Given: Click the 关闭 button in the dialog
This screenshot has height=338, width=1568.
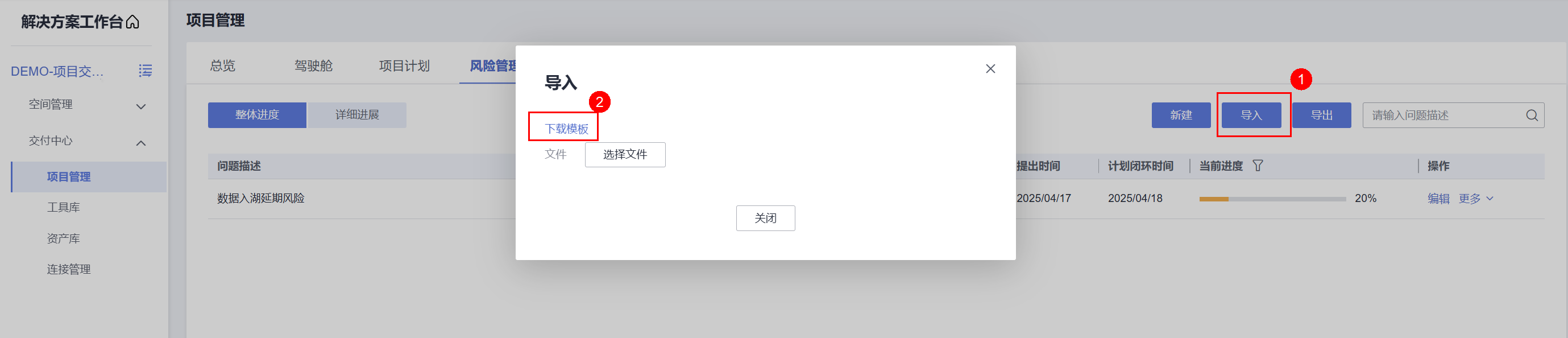Looking at the screenshot, I should pos(765,218).
